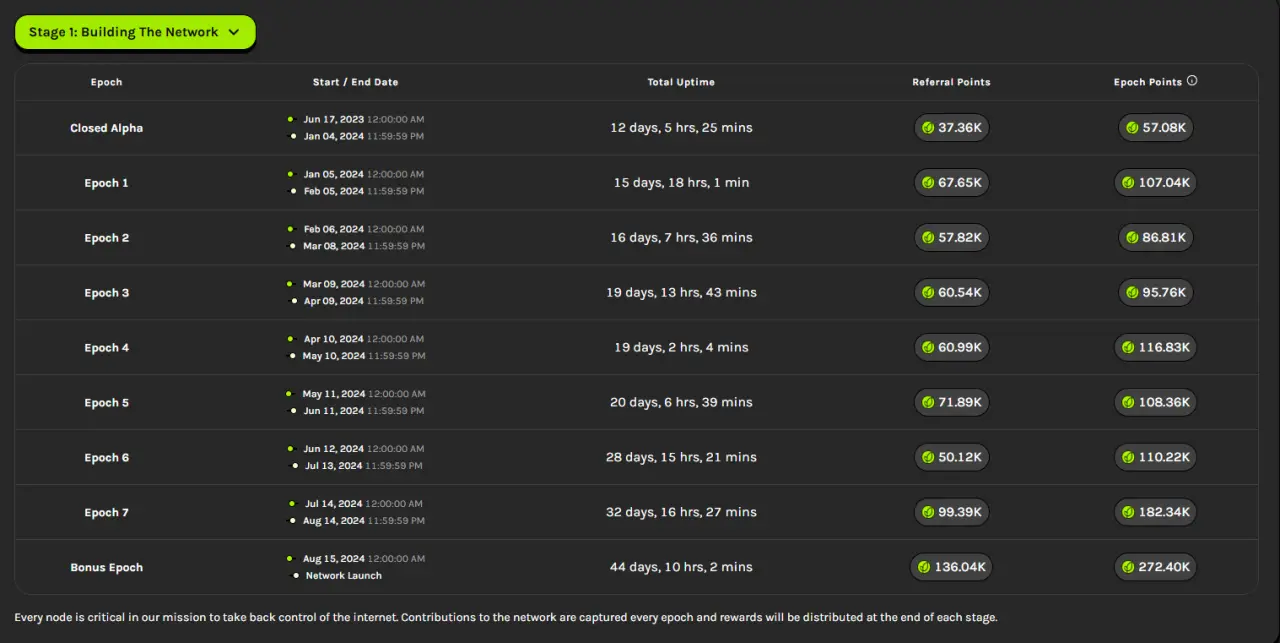Click the leaf icon in the 116.83K badge

tap(1128, 348)
